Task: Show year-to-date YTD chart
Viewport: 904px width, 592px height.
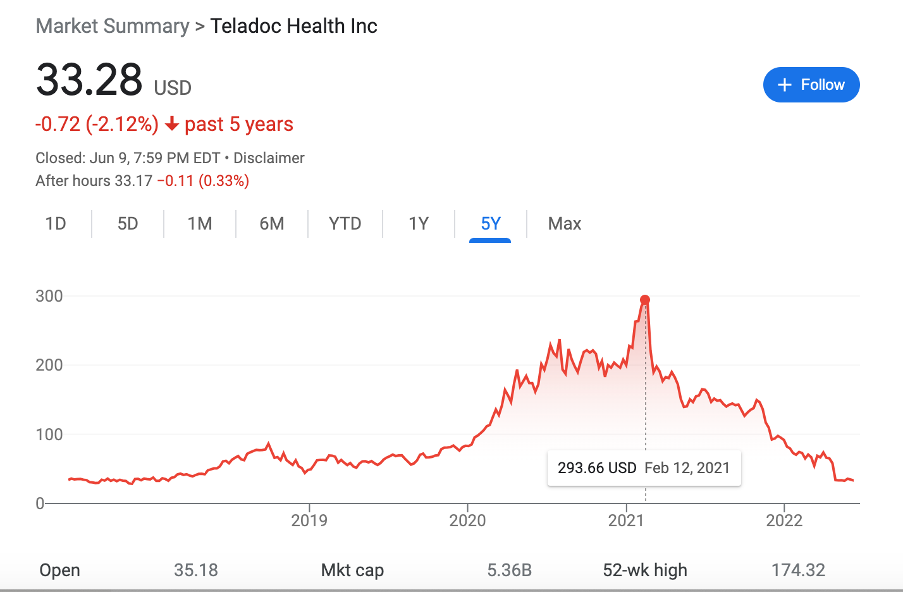Action: 345,224
